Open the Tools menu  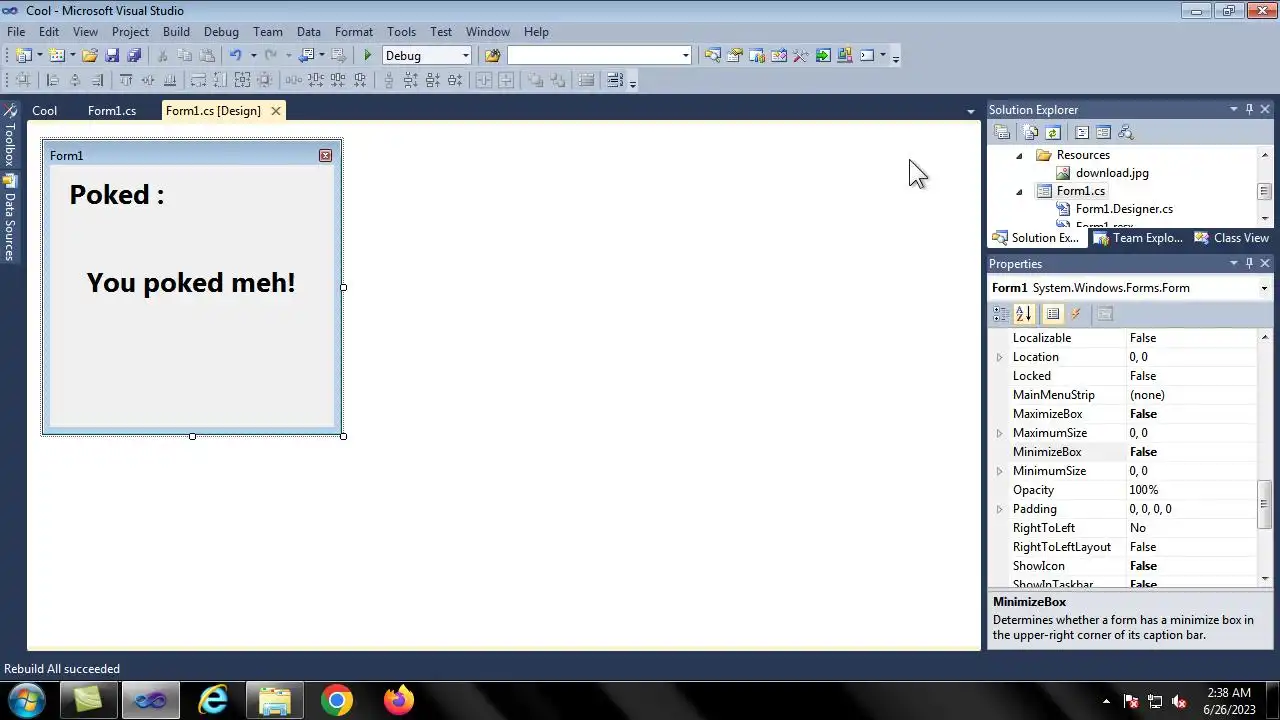[x=401, y=32]
